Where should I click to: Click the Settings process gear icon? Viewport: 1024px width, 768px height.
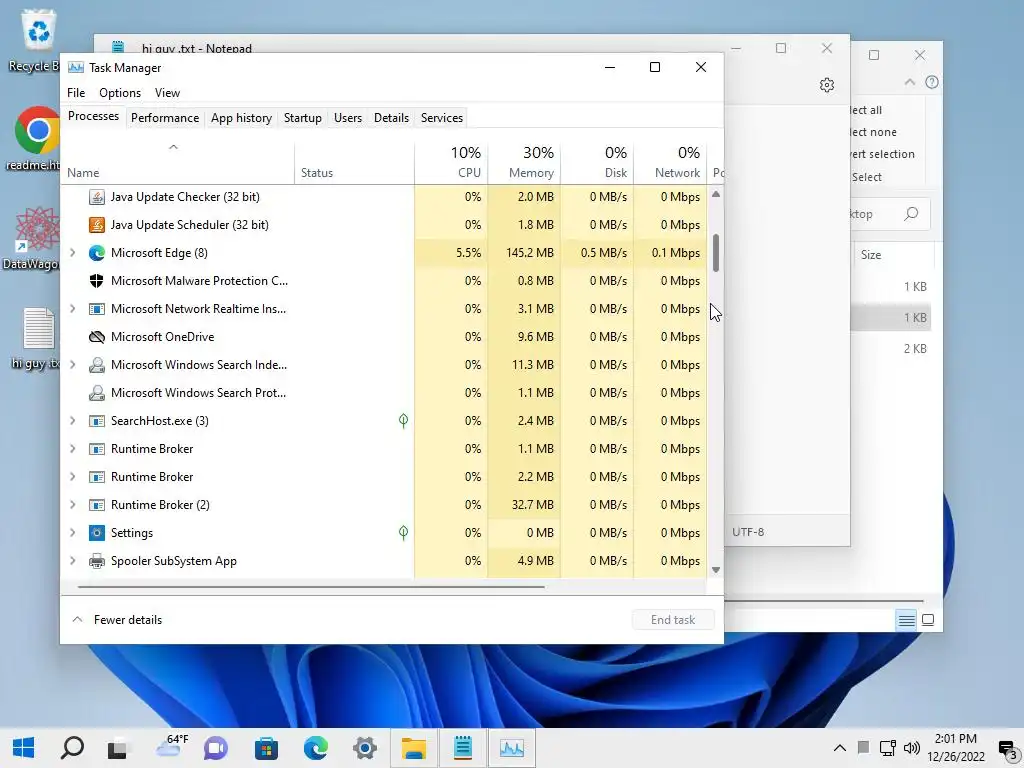(97, 533)
